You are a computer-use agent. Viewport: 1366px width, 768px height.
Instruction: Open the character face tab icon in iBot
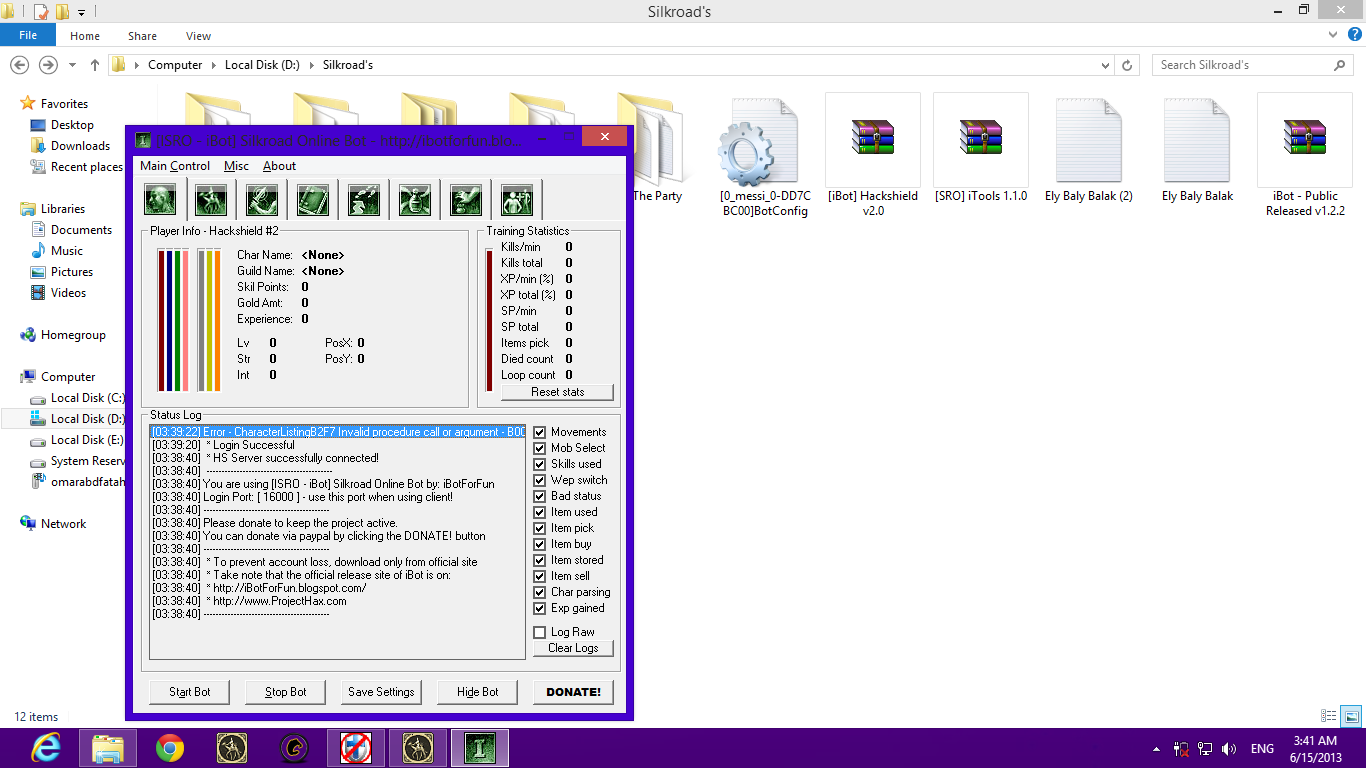coord(161,199)
